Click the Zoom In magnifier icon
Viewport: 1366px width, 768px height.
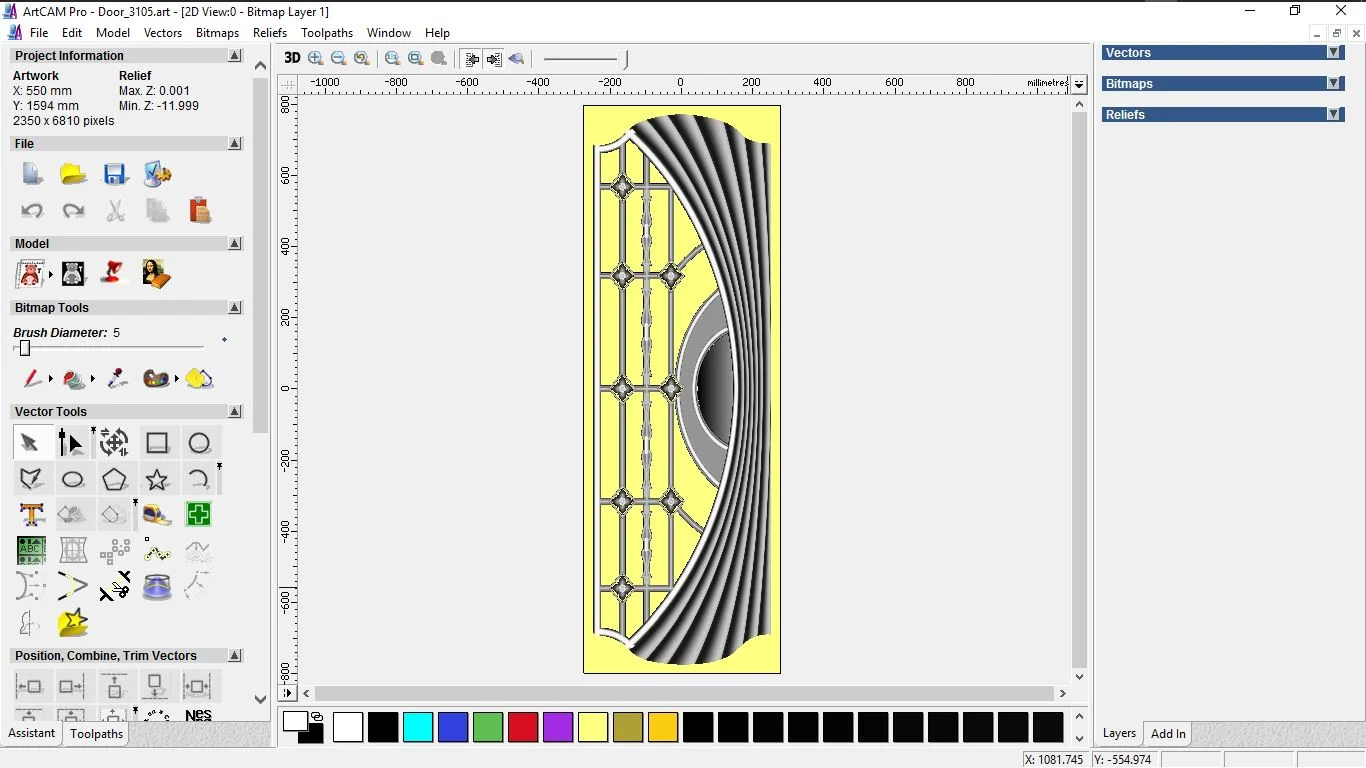316,59
